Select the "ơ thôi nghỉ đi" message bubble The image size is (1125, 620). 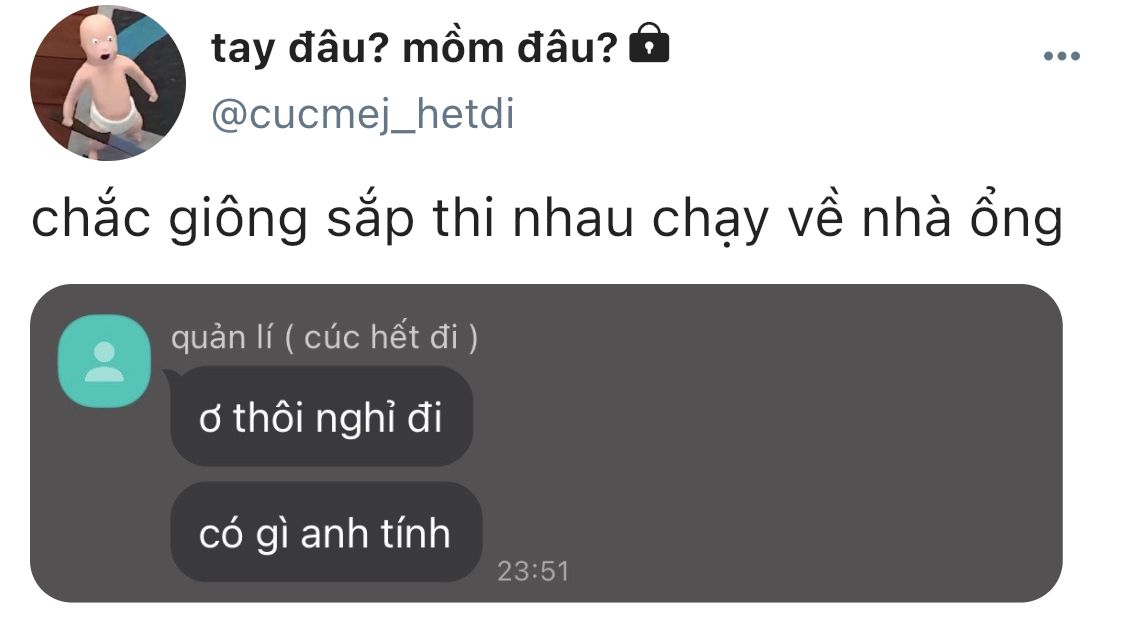coord(321,416)
